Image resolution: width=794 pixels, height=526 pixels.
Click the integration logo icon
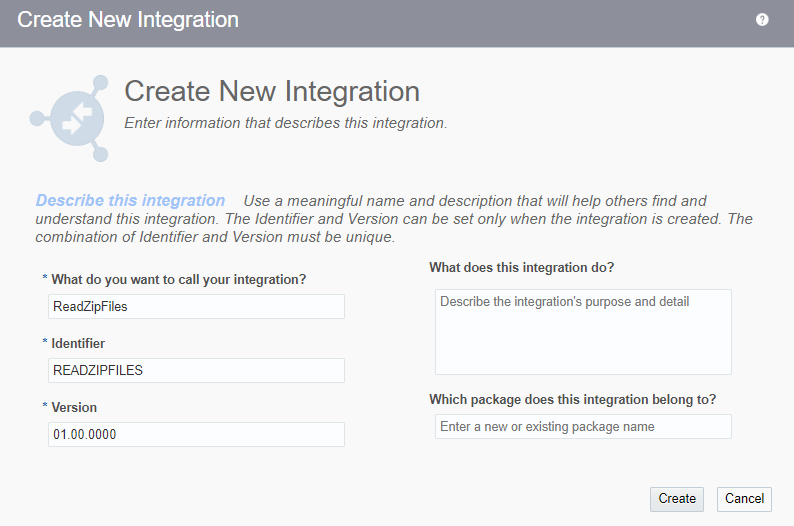coord(70,118)
